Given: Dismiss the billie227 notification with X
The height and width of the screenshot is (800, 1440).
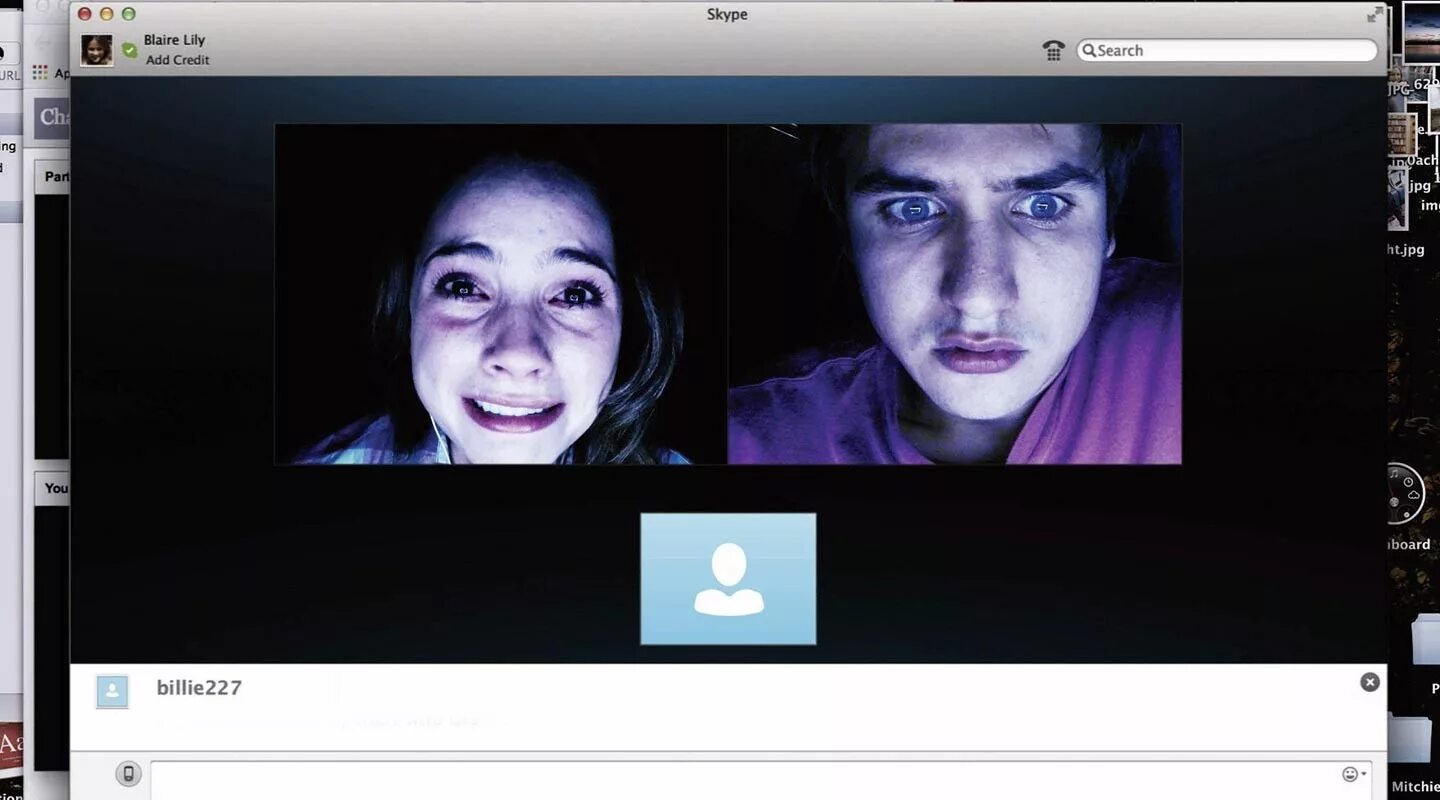Looking at the screenshot, I should click(1370, 682).
